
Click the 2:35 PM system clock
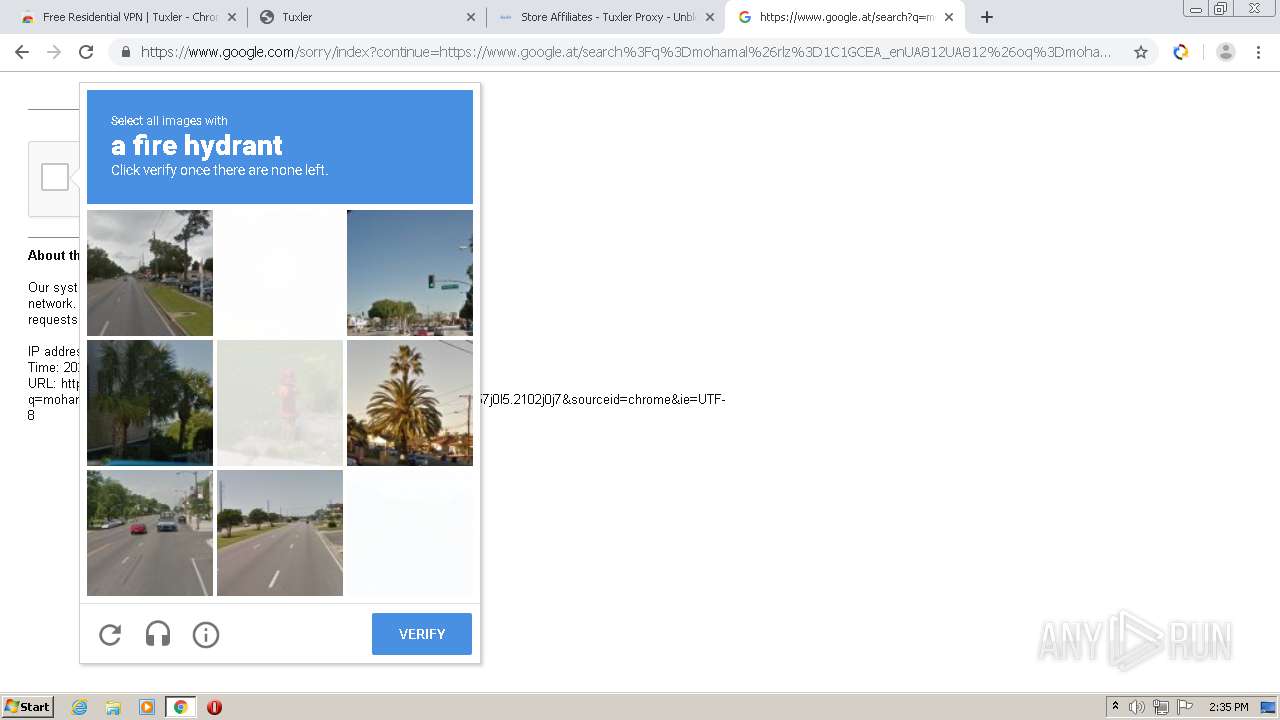[x=1228, y=707]
